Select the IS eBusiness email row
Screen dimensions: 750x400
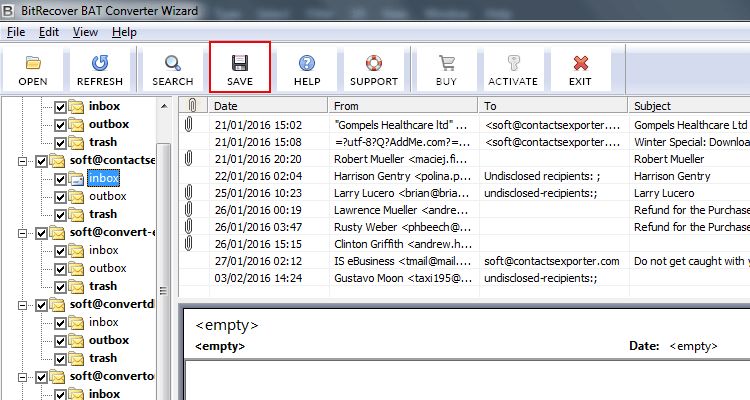coord(464,261)
